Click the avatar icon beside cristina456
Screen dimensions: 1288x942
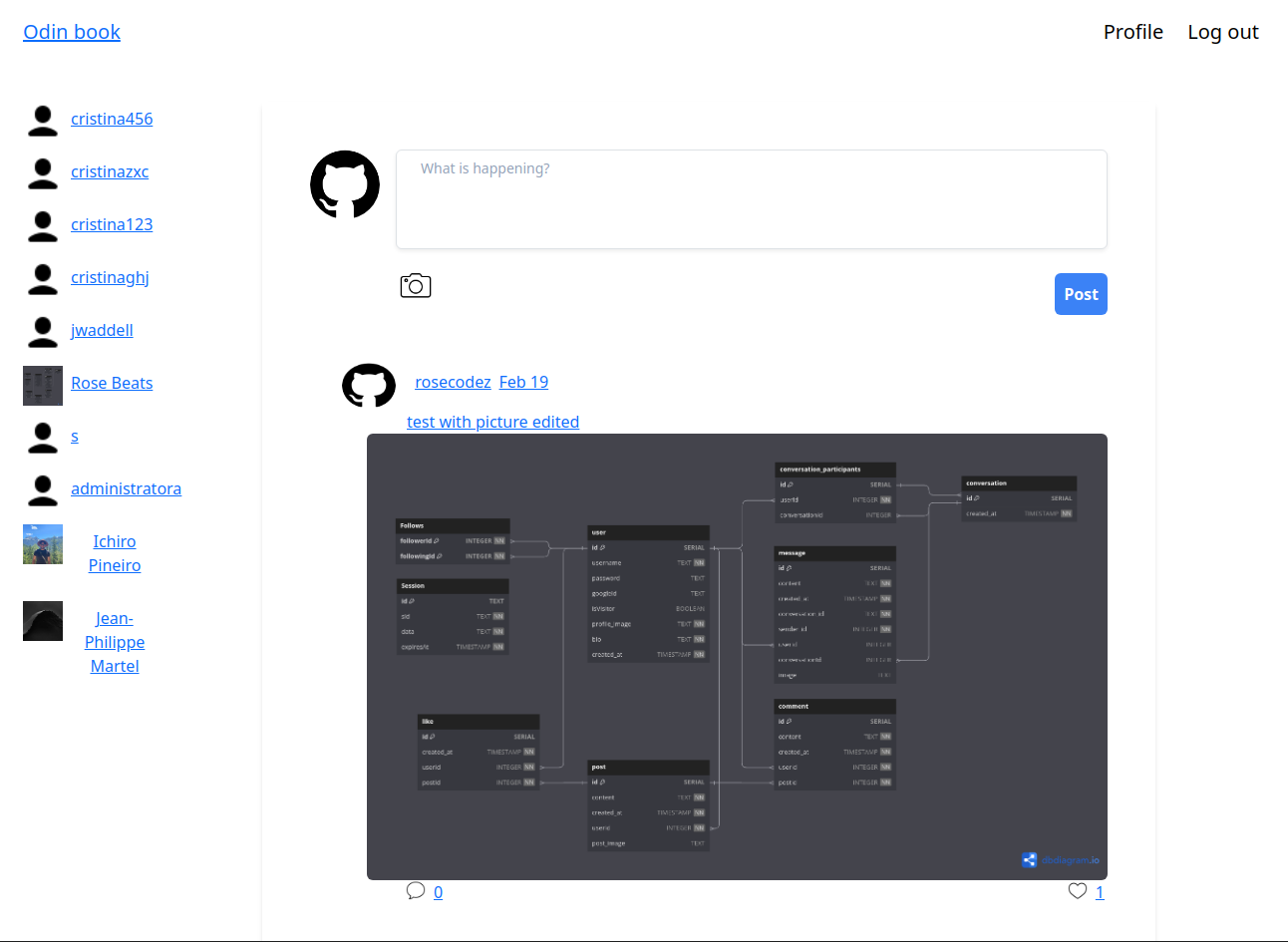(x=43, y=121)
